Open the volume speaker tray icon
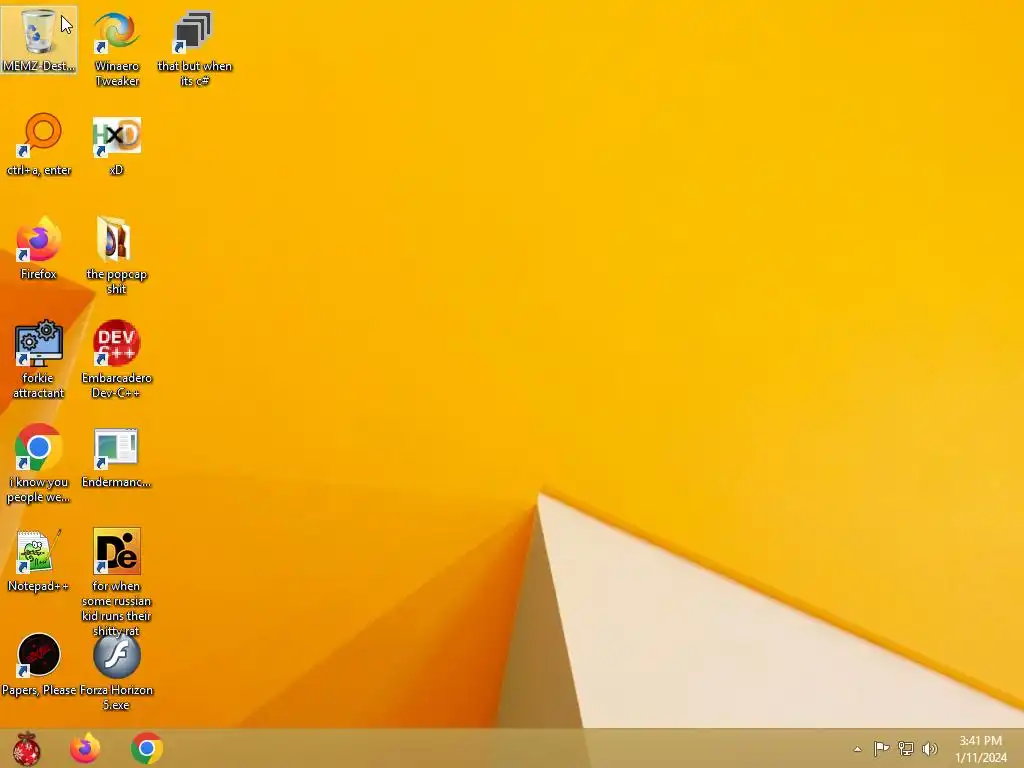The width and height of the screenshot is (1024, 768). click(930, 748)
